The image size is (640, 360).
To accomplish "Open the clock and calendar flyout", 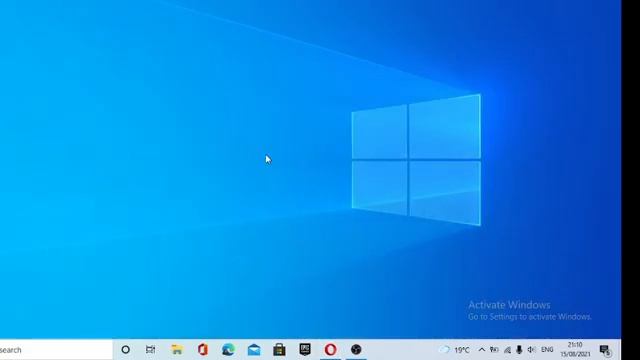I will pyautogui.click(x=575, y=350).
